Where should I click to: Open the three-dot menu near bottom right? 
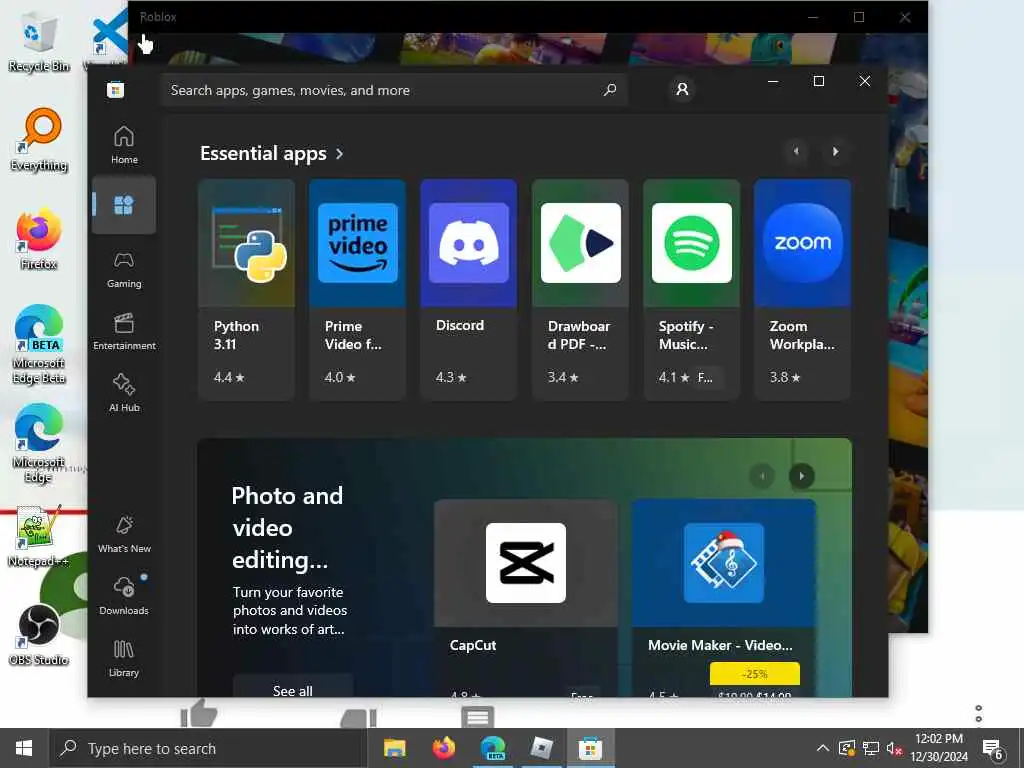978,713
